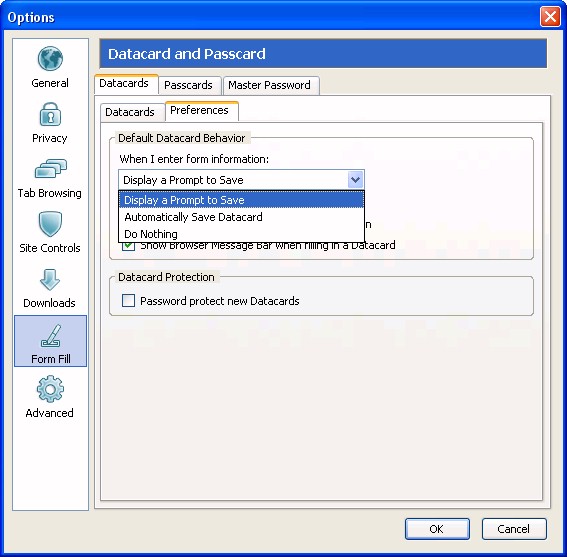The image size is (567, 557).
Task: Switch to the Master Password tab
Action: point(269,85)
